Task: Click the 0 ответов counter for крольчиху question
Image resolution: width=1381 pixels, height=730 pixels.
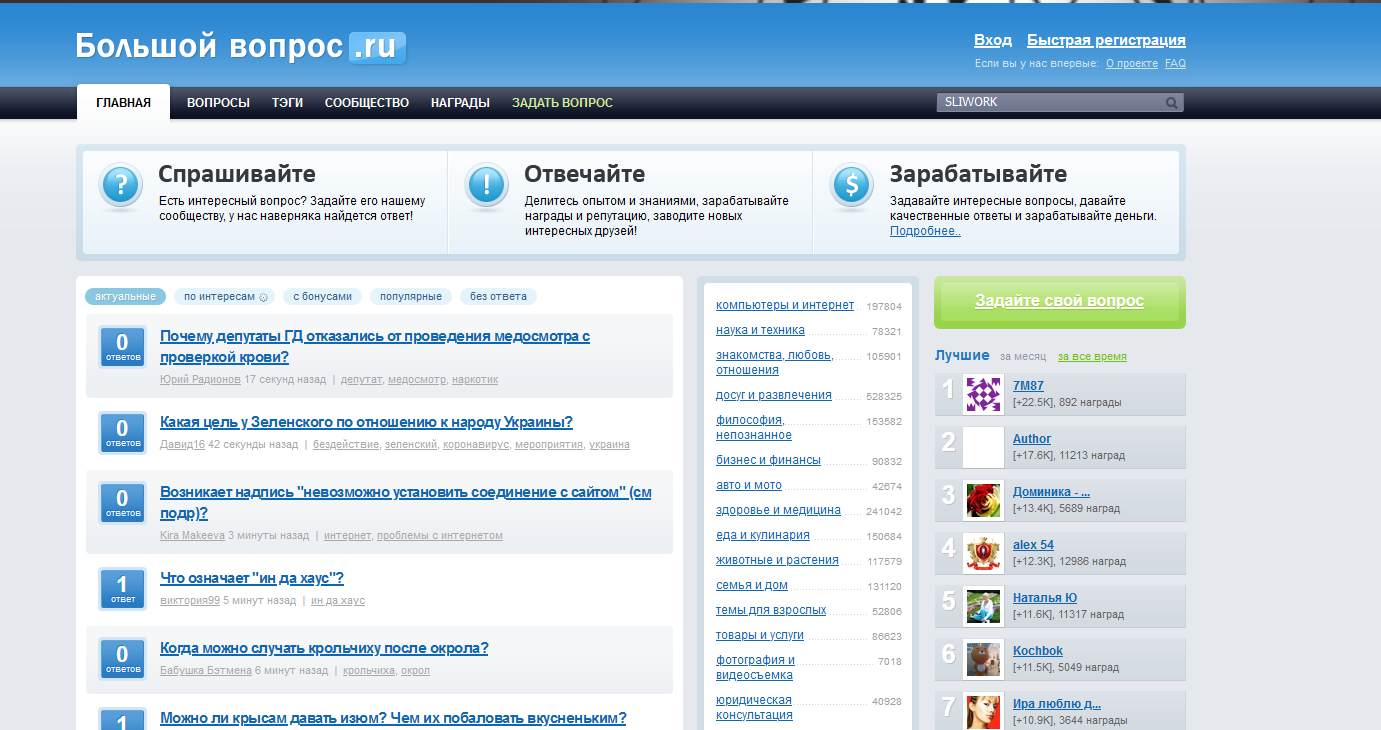Action: [x=123, y=658]
